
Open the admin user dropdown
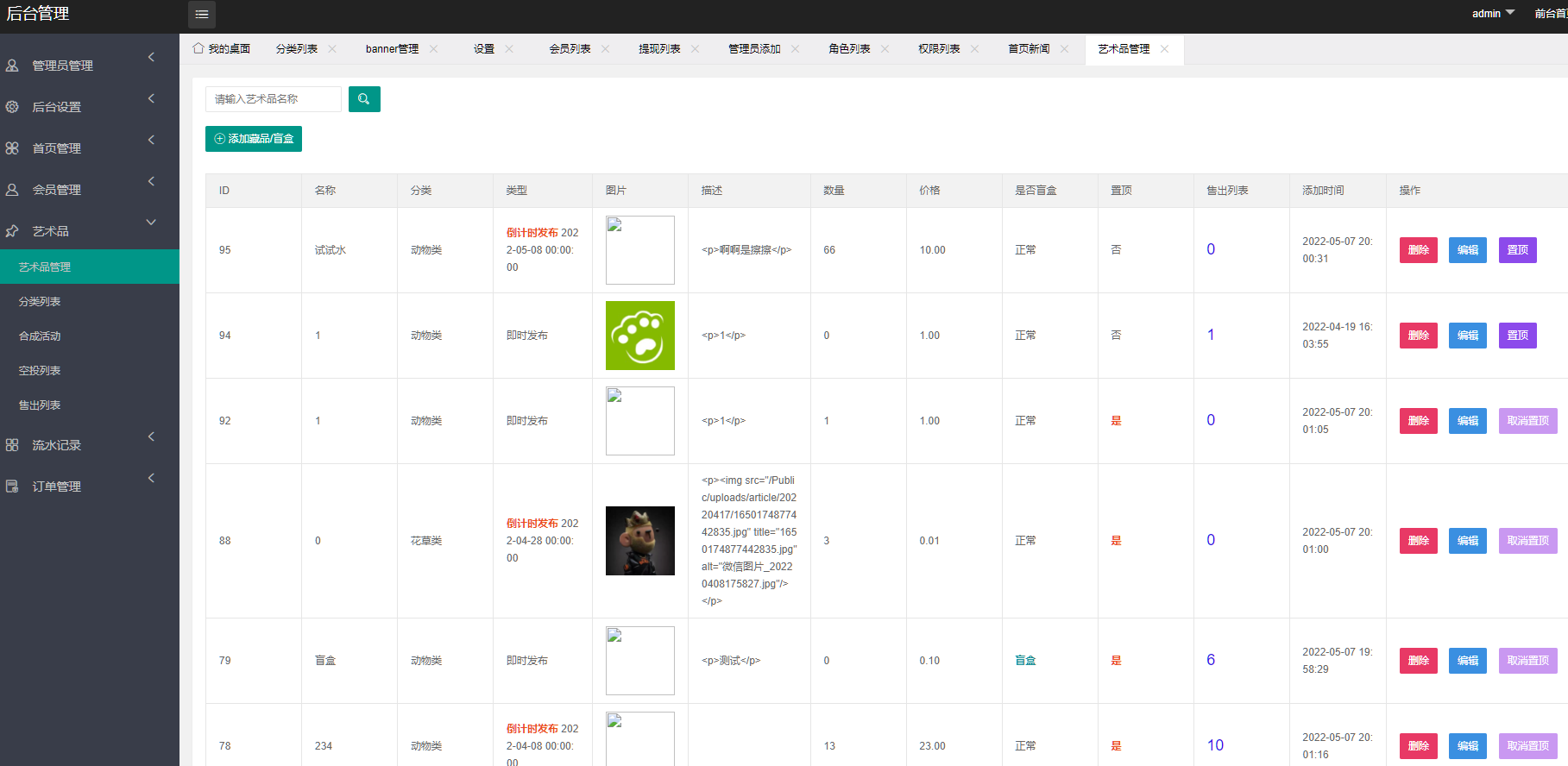click(1492, 14)
